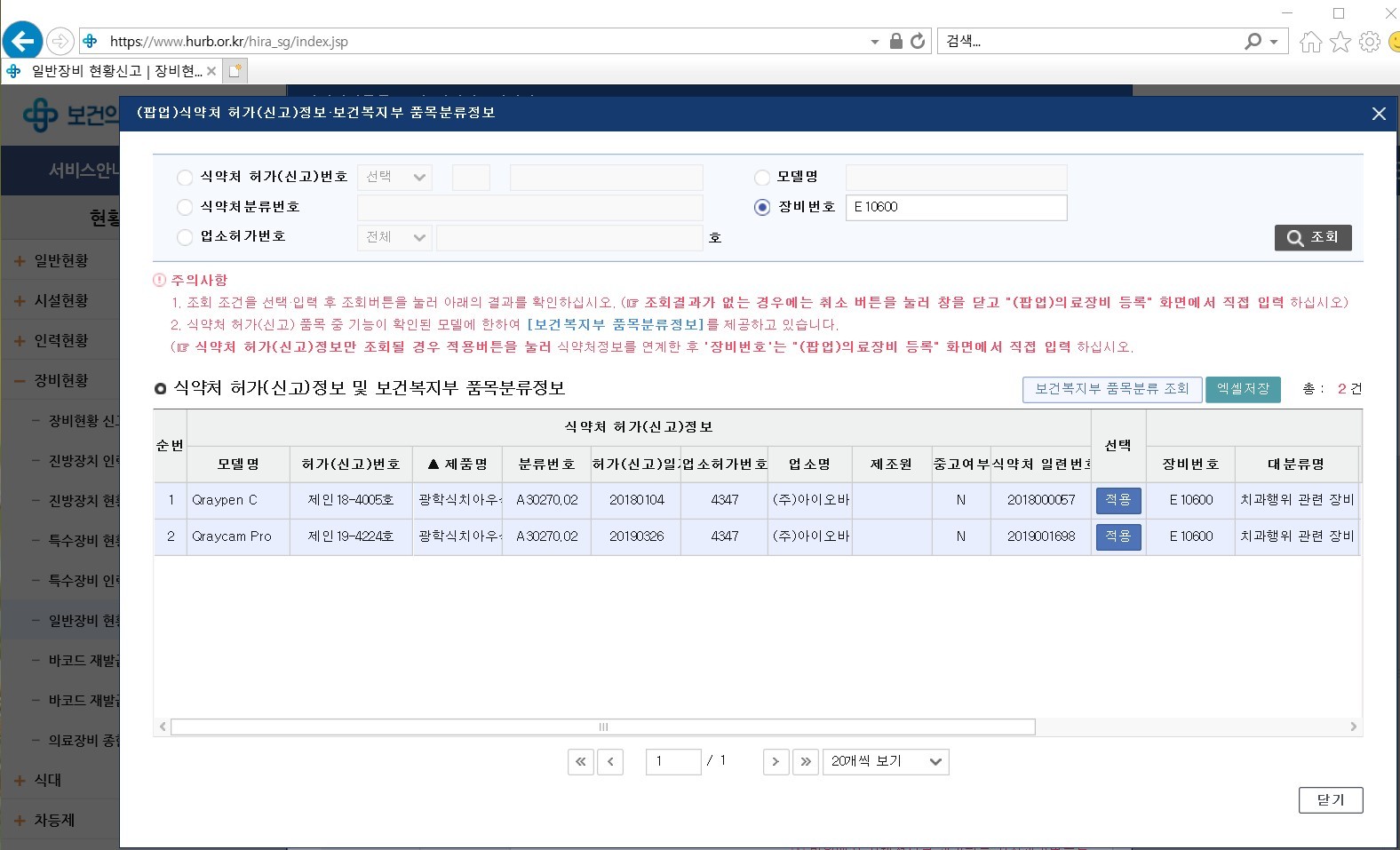1400x850 pixels.
Task: Open browser tools gear icon
Action: 1370,42
